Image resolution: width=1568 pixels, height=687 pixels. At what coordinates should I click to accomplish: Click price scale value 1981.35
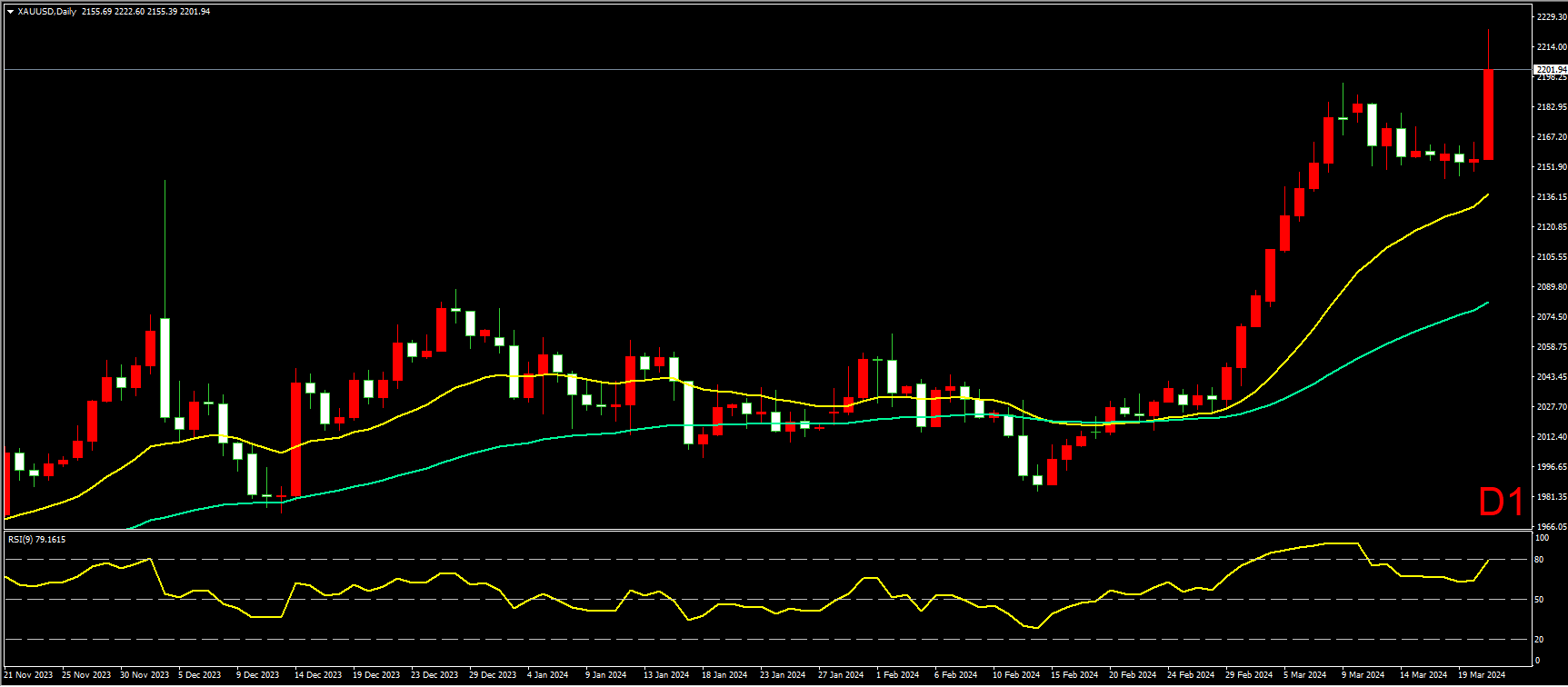[x=1551, y=497]
